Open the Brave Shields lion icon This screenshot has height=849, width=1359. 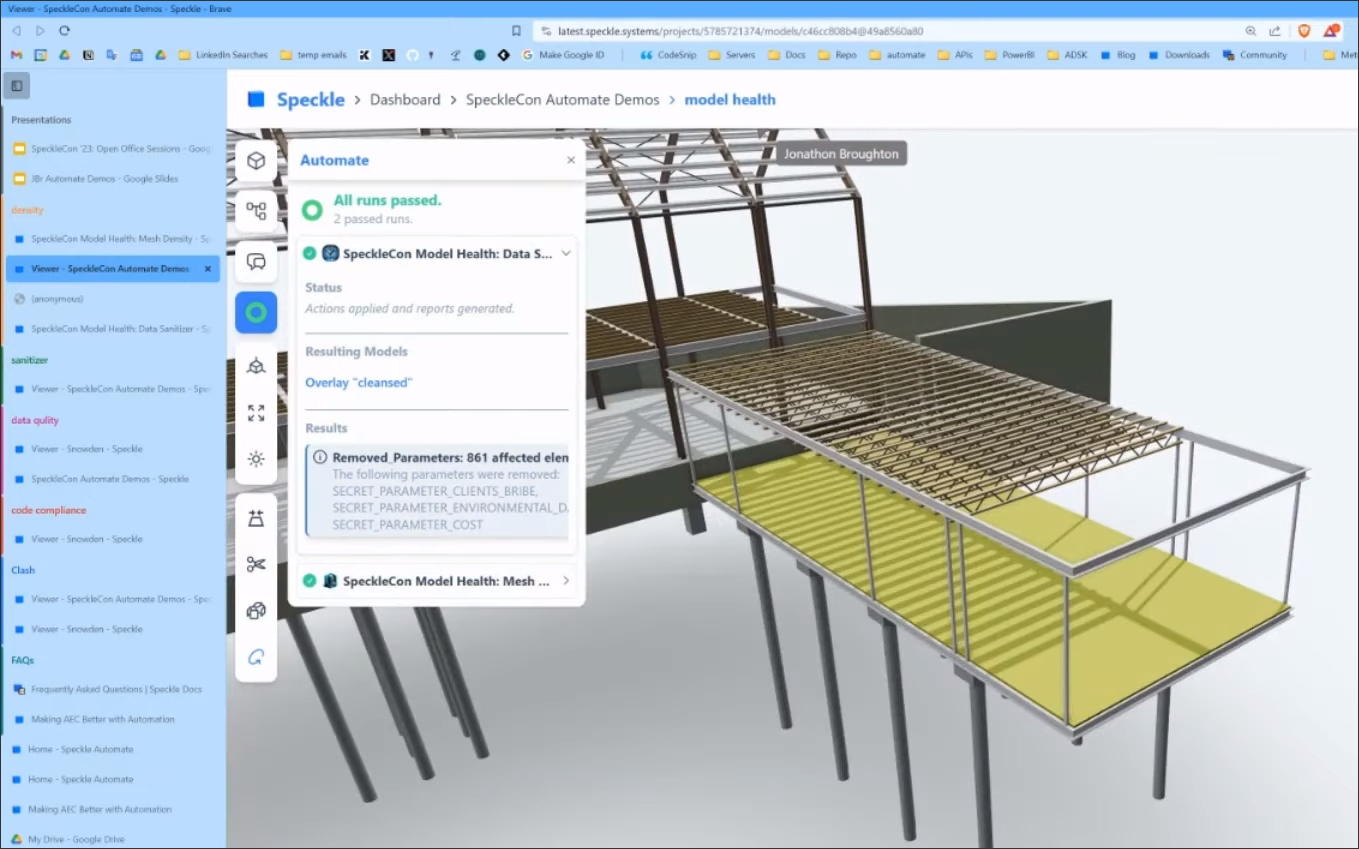point(1304,31)
